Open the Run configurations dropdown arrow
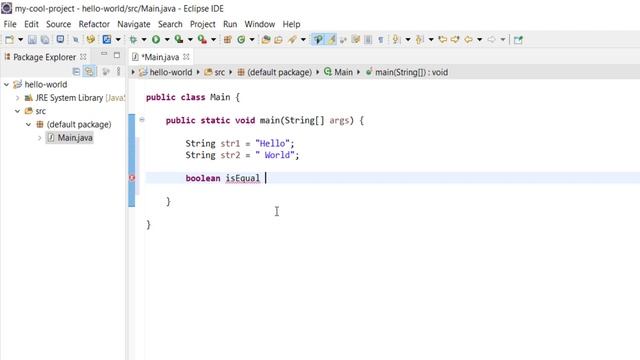 point(167,40)
